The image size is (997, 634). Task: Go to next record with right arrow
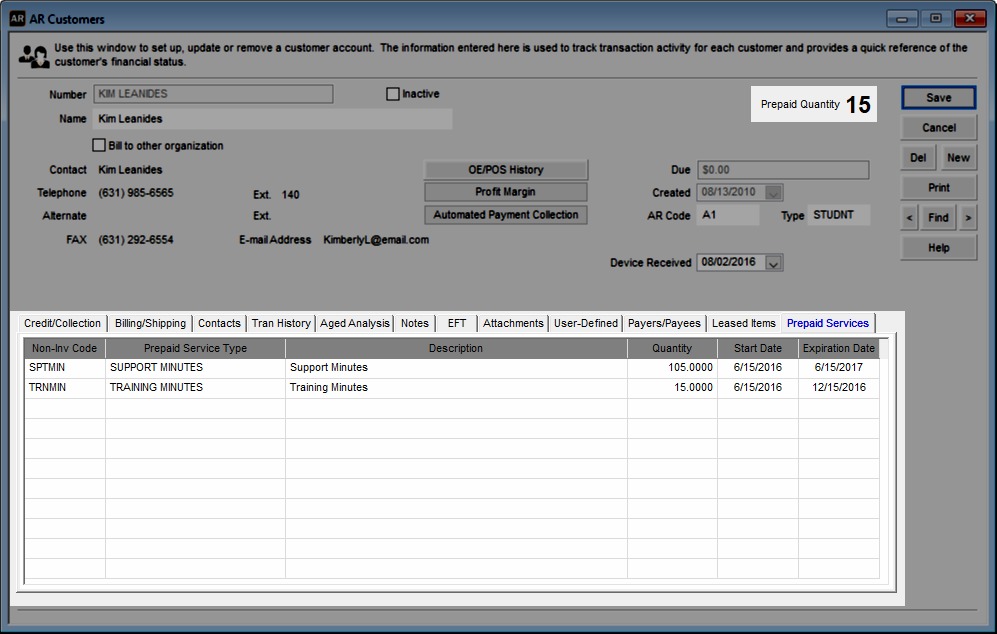(x=968, y=217)
